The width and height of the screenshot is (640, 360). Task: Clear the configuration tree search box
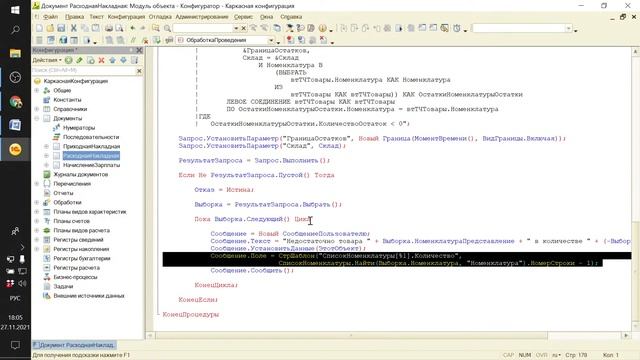(139, 71)
